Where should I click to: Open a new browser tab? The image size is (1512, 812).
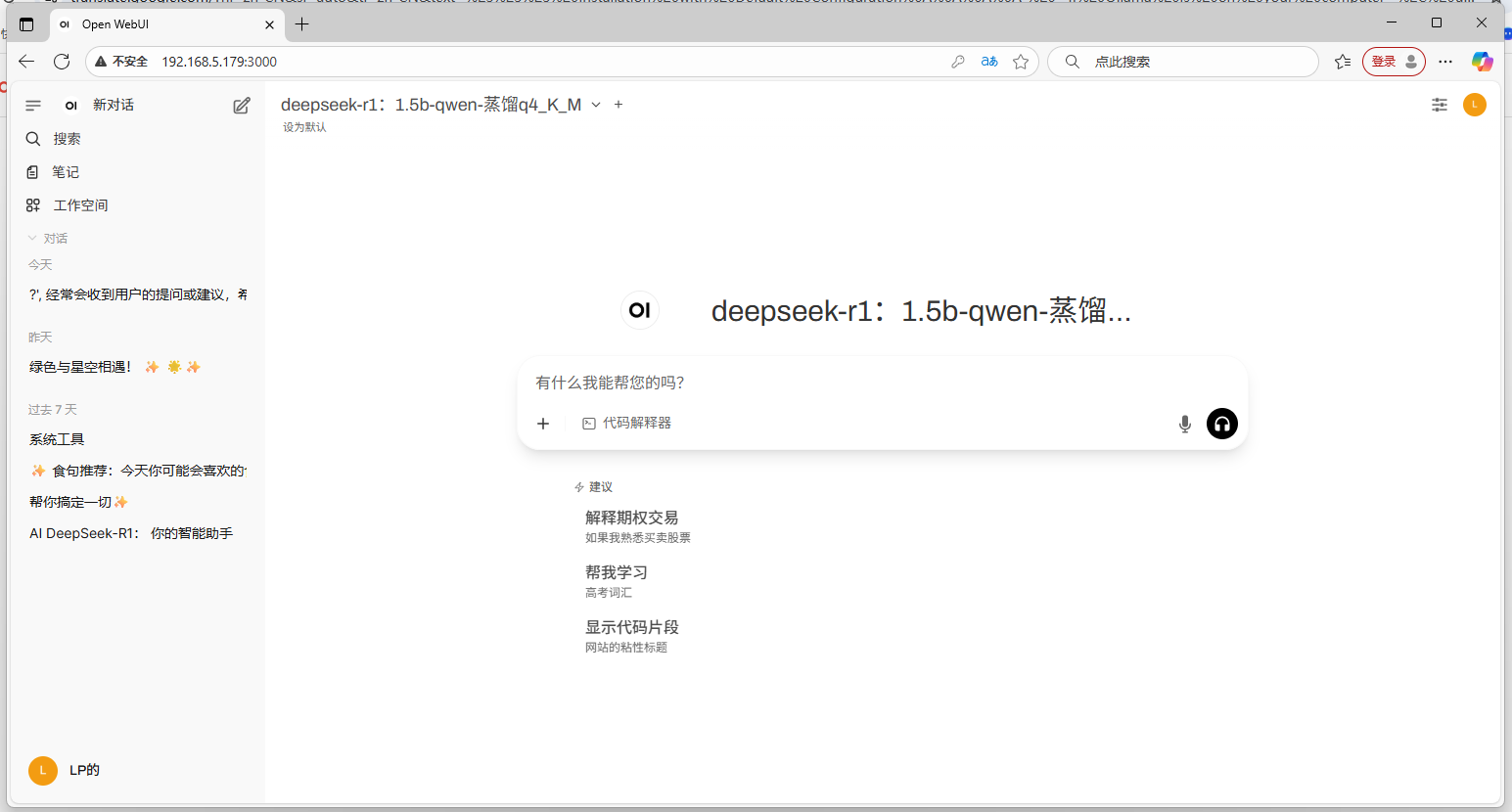click(x=302, y=23)
